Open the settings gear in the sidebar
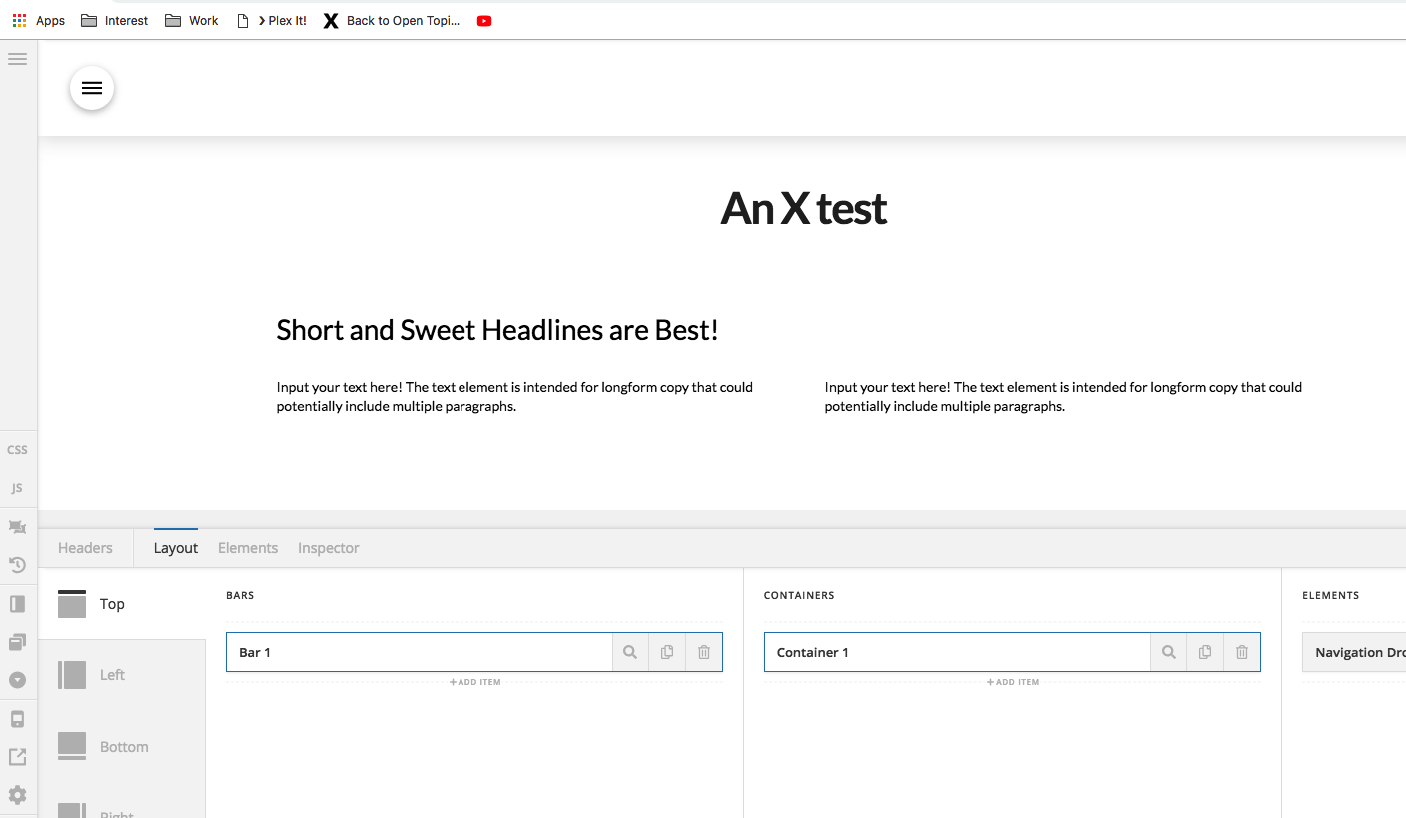 (17, 795)
